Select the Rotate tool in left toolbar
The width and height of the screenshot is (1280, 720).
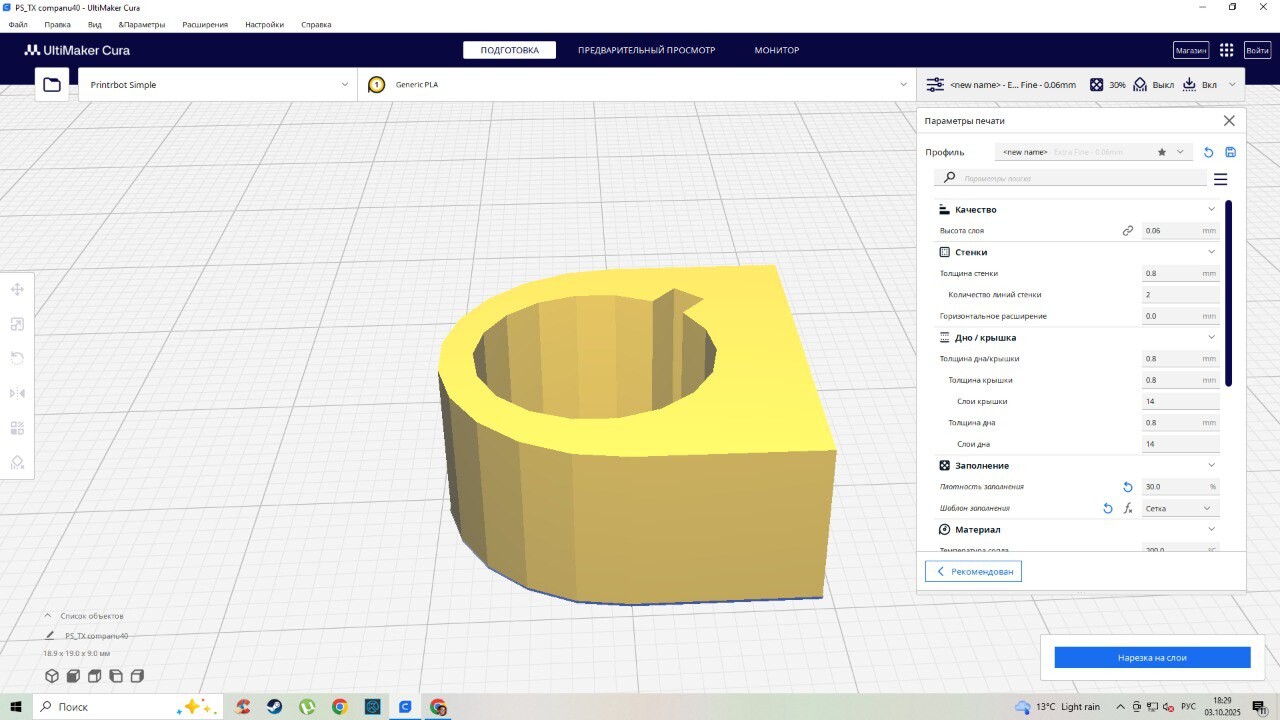tap(17, 358)
